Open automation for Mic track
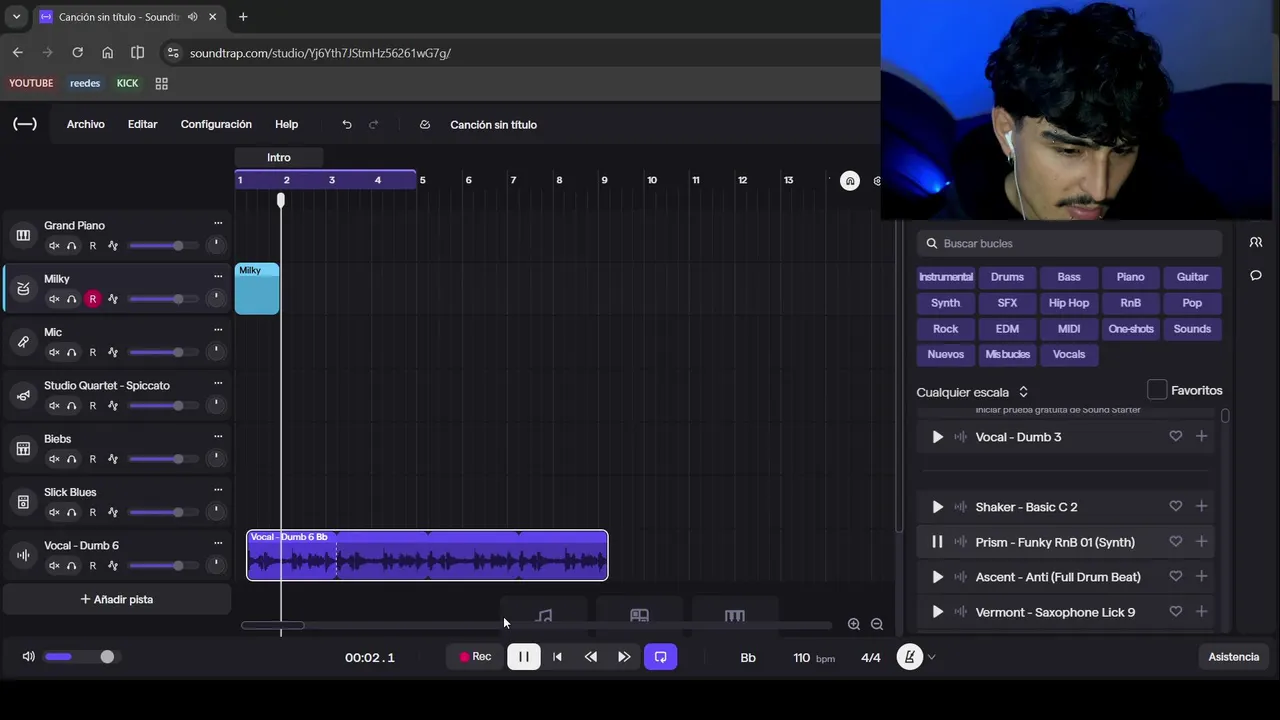The height and width of the screenshot is (720, 1280). pos(113,352)
